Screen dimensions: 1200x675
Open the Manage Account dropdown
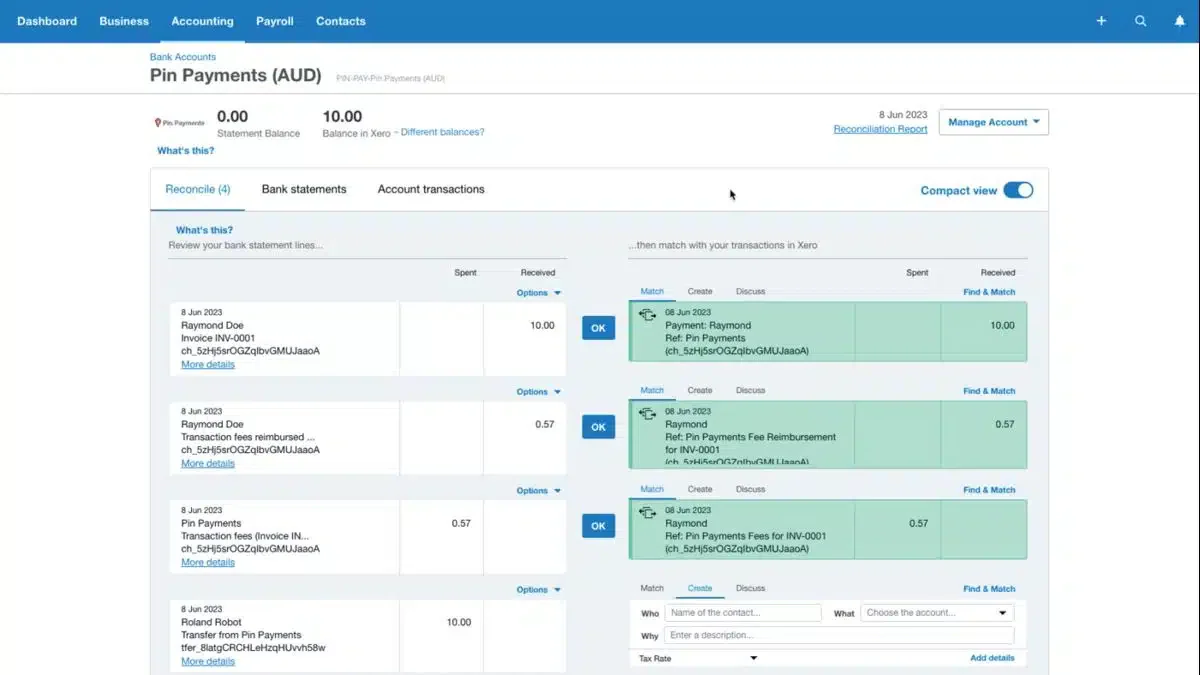pos(993,122)
